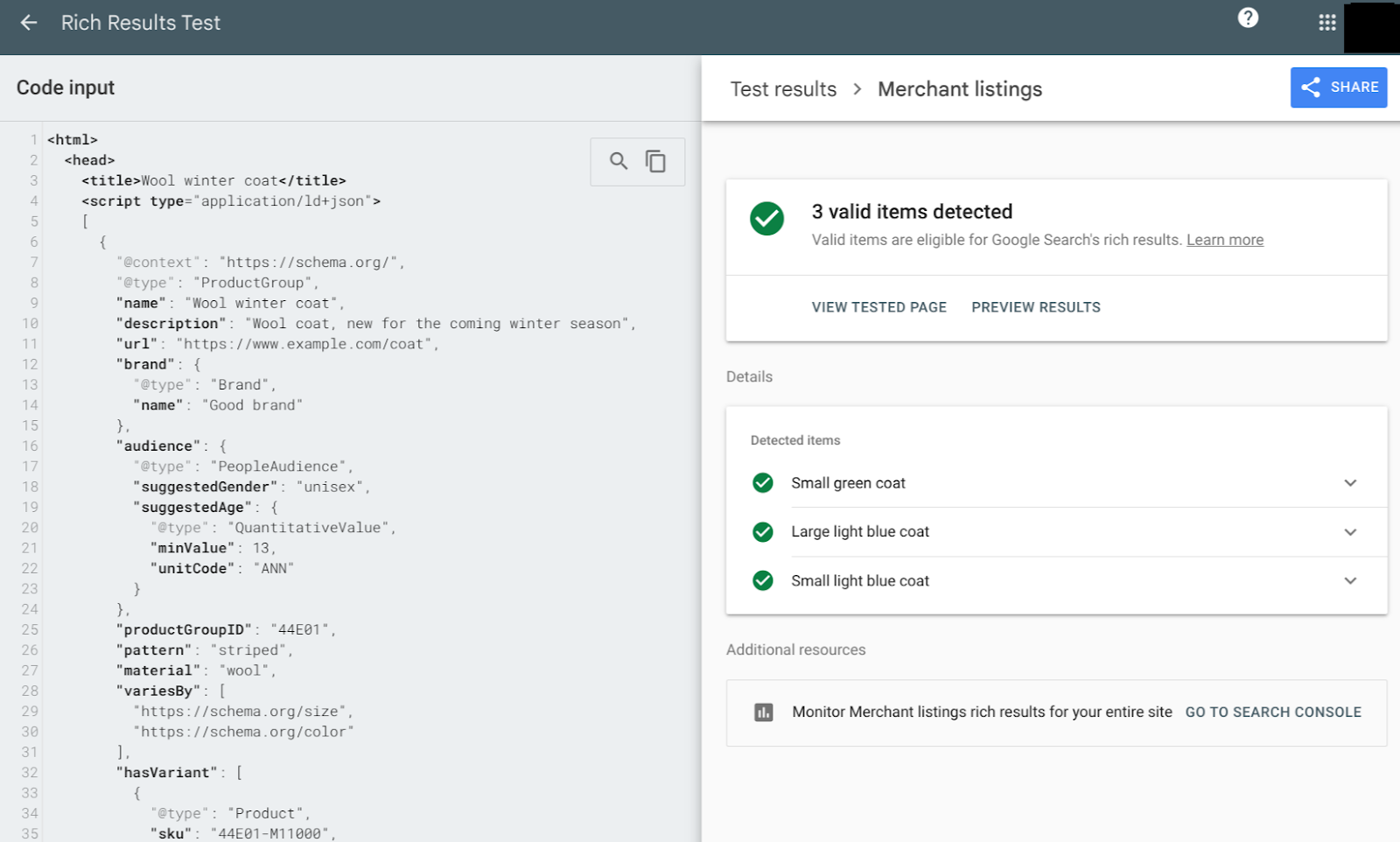Click the copy code icon in Code input

[x=655, y=161]
